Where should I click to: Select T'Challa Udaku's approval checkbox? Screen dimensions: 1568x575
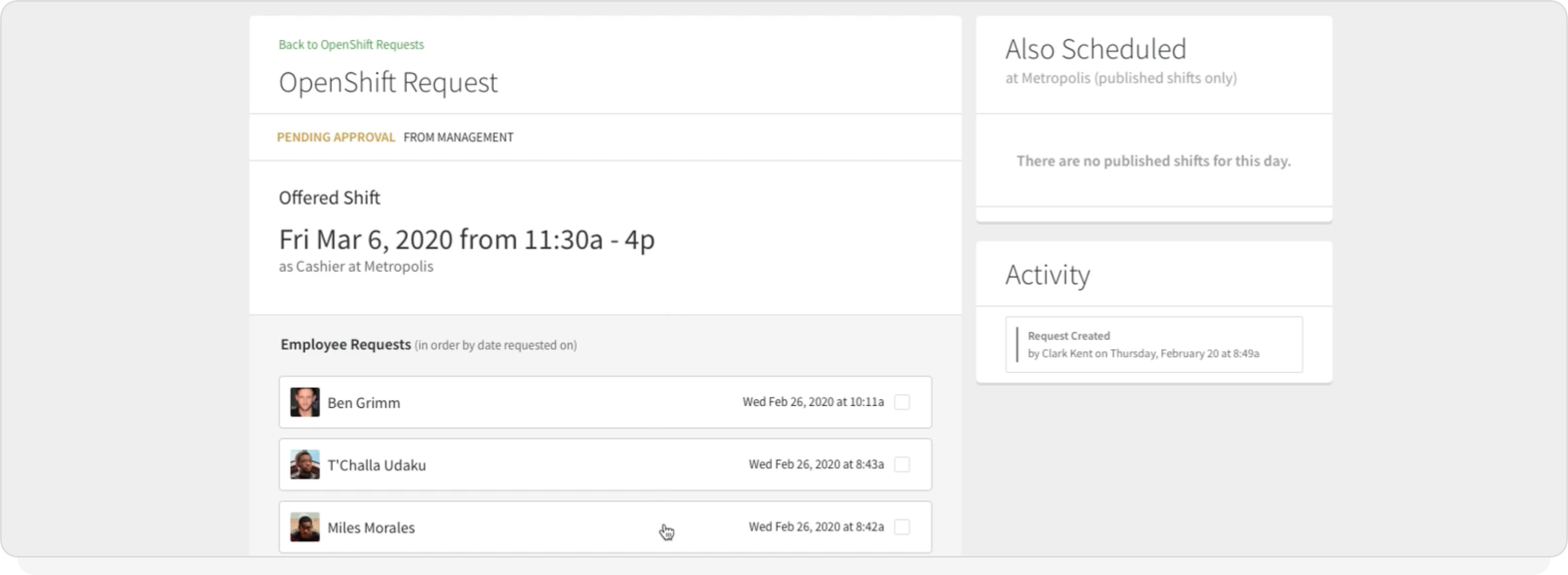903,464
